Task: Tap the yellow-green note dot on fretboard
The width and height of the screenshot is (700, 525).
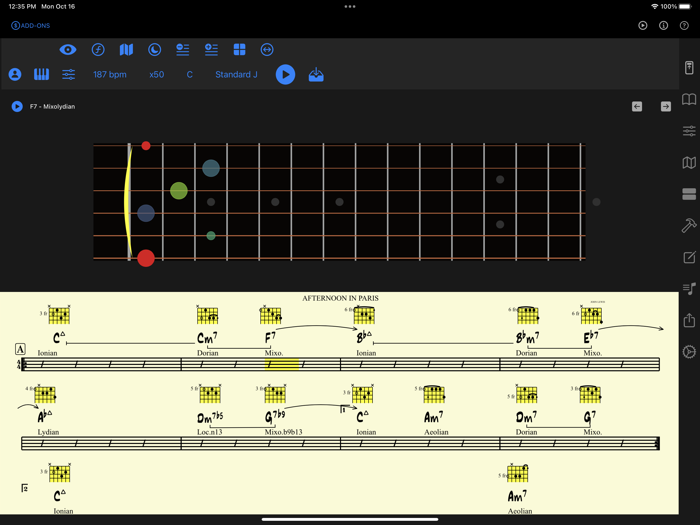Action: (179, 191)
